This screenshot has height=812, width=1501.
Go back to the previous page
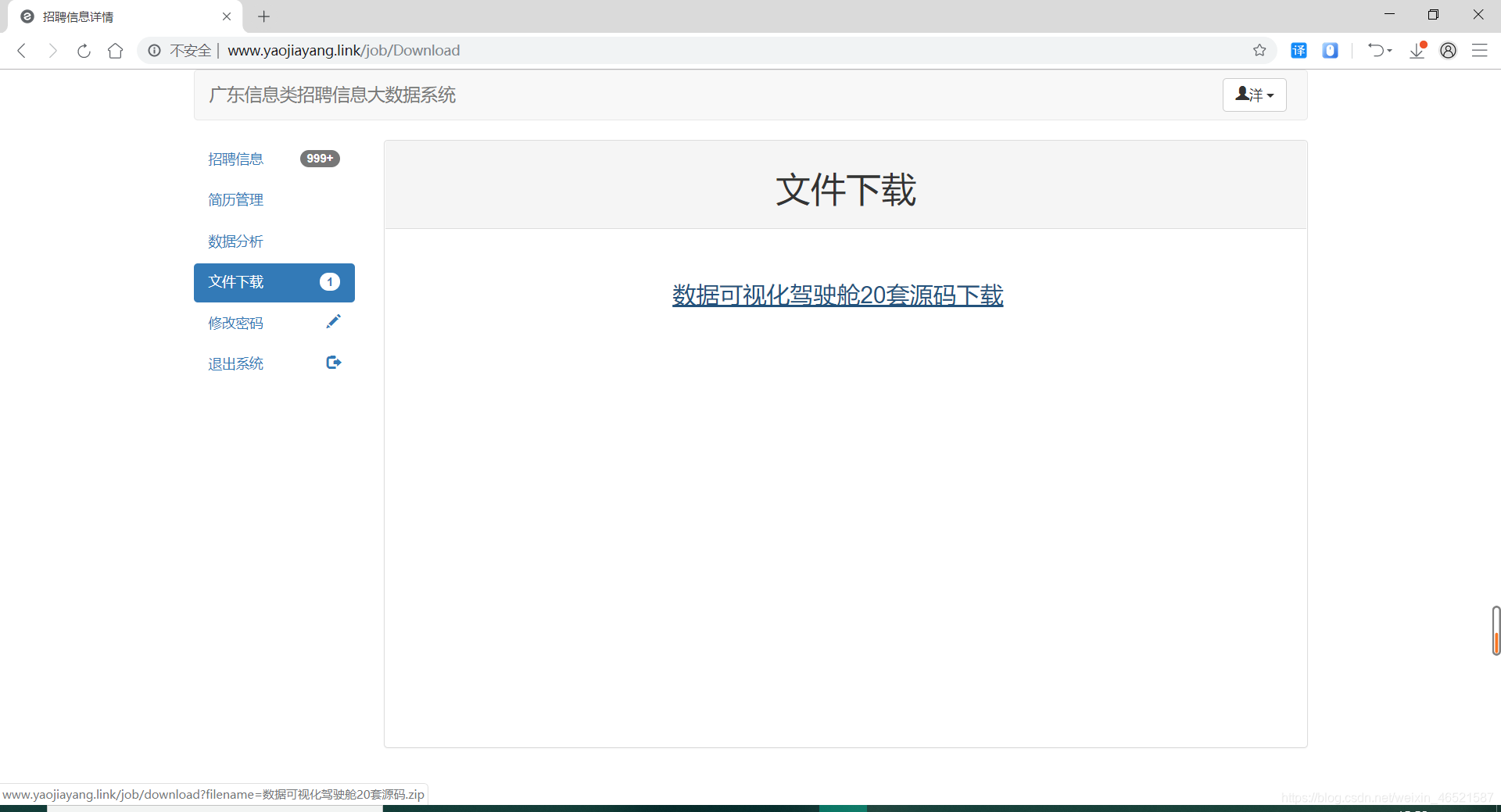22,51
